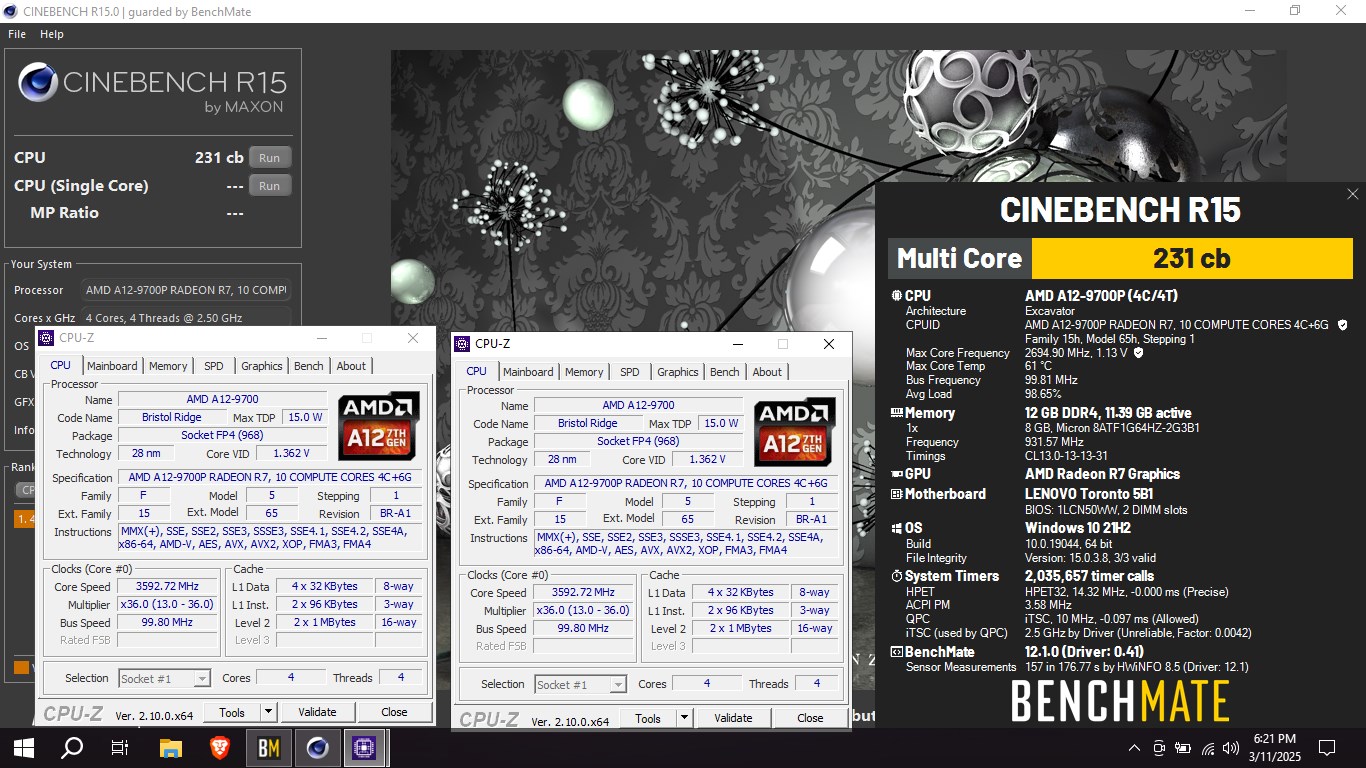The width and height of the screenshot is (1366, 768).
Task: Open Bench tab in active CPU-Z window
Action: point(725,372)
